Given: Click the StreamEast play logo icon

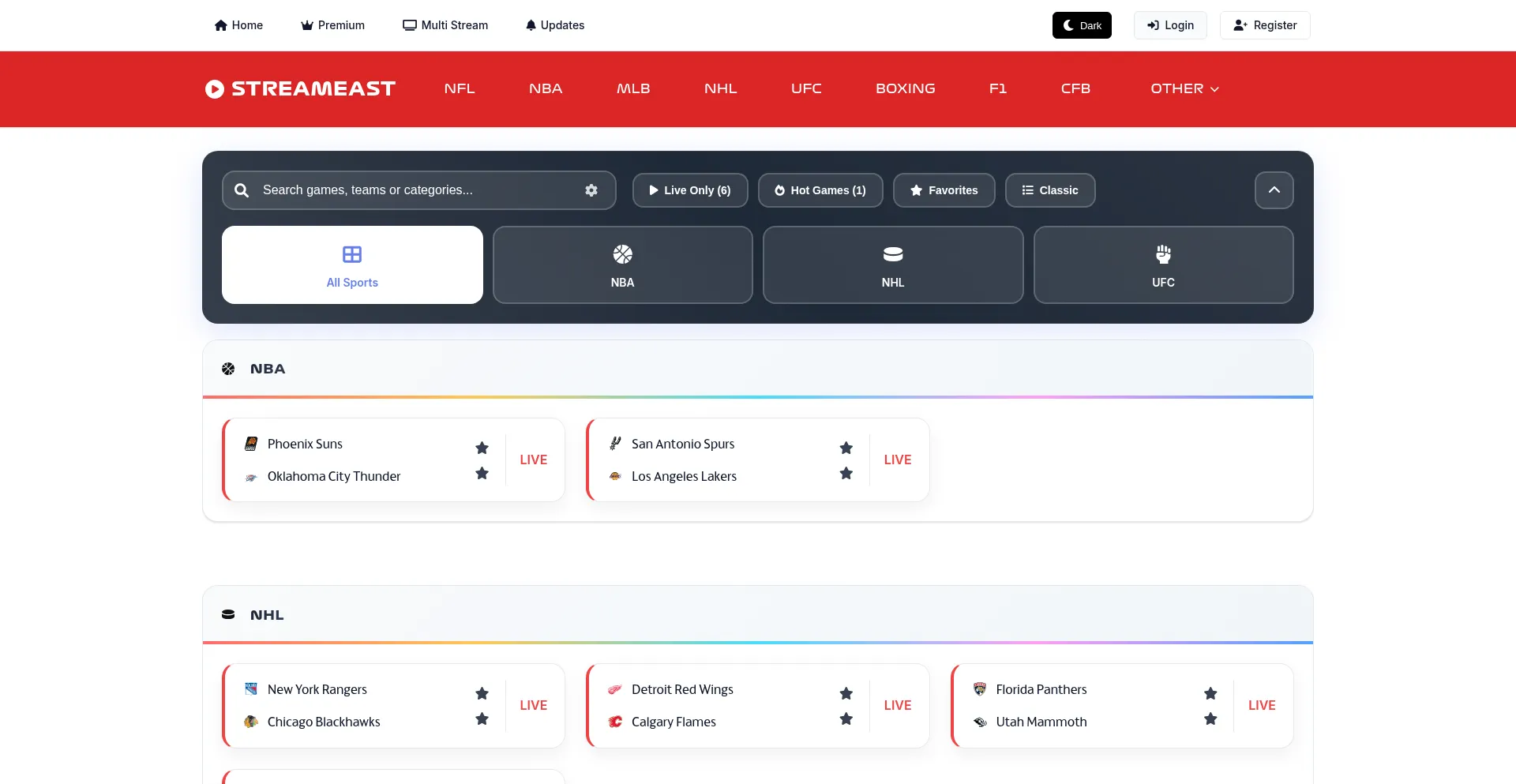Looking at the screenshot, I should 215,89.
